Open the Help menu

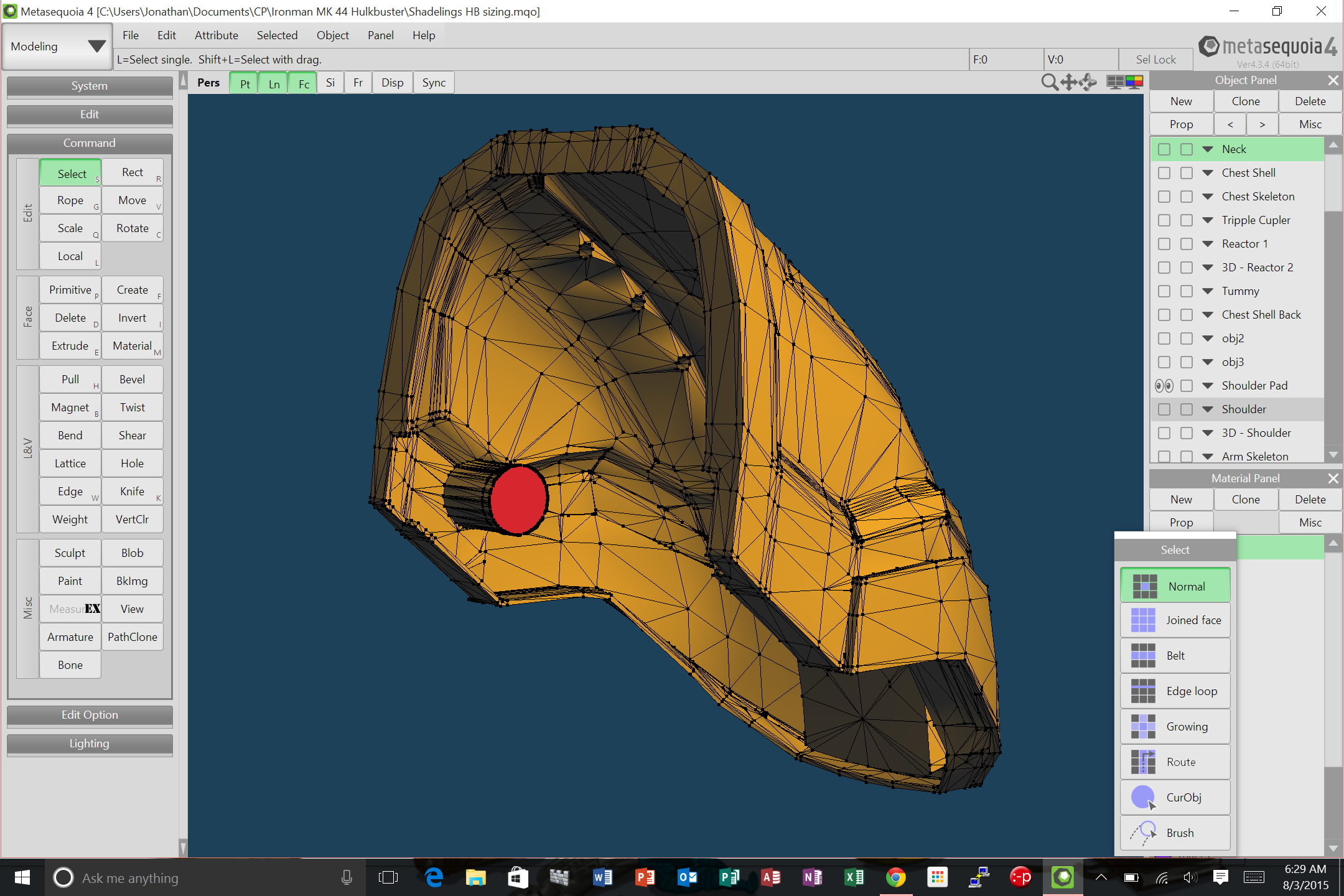click(x=424, y=35)
